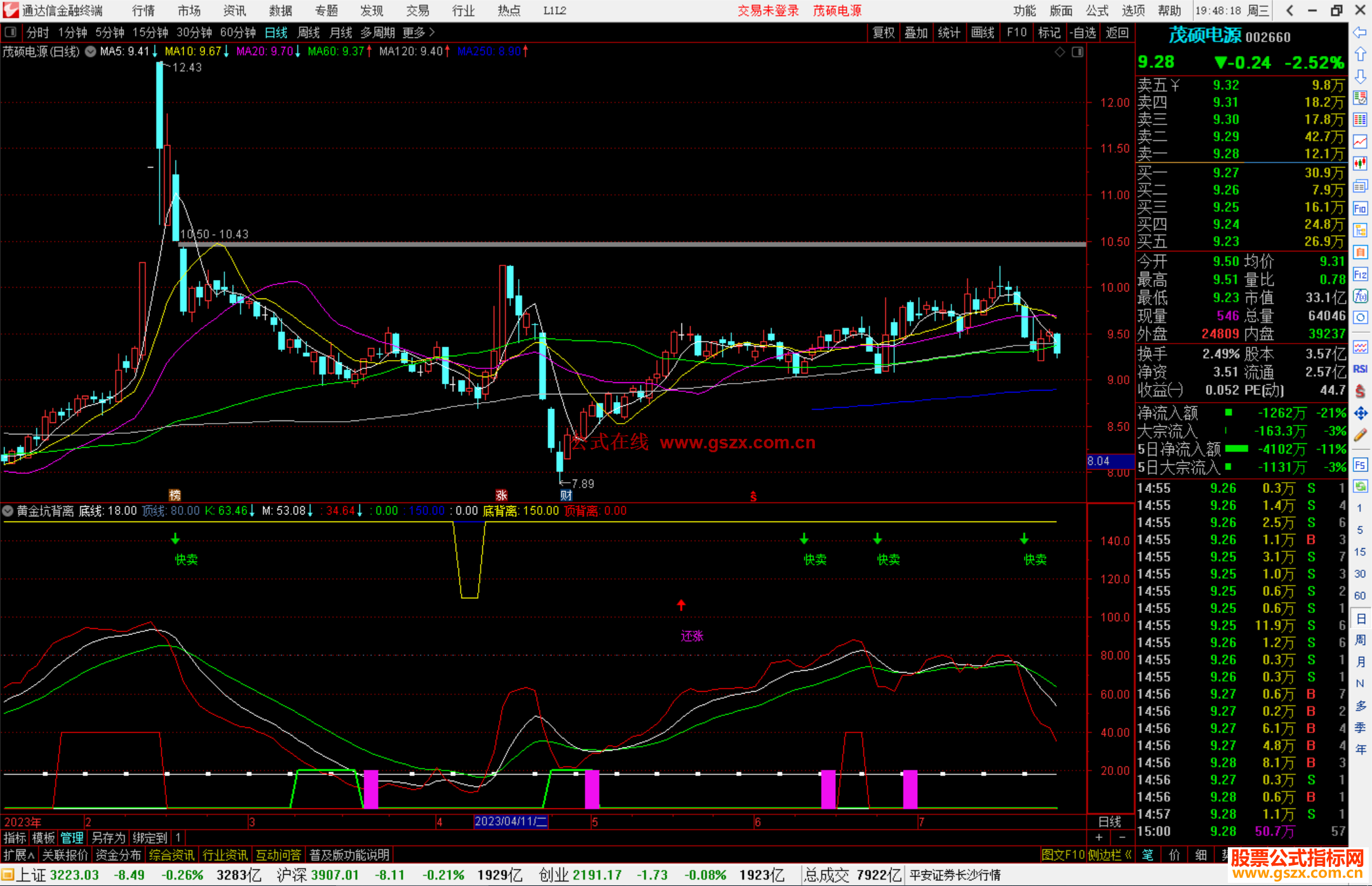Click the plus zoom button under 日线
Viewport: 1372px width, 886px height.
coord(1100,837)
